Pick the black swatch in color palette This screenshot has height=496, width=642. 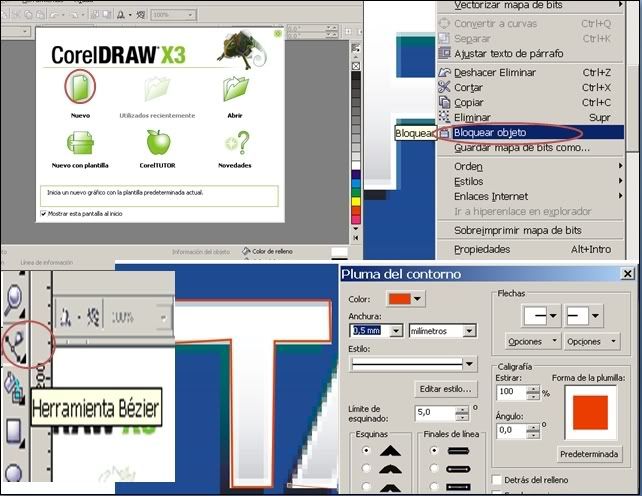pyautogui.click(x=356, y=76)
